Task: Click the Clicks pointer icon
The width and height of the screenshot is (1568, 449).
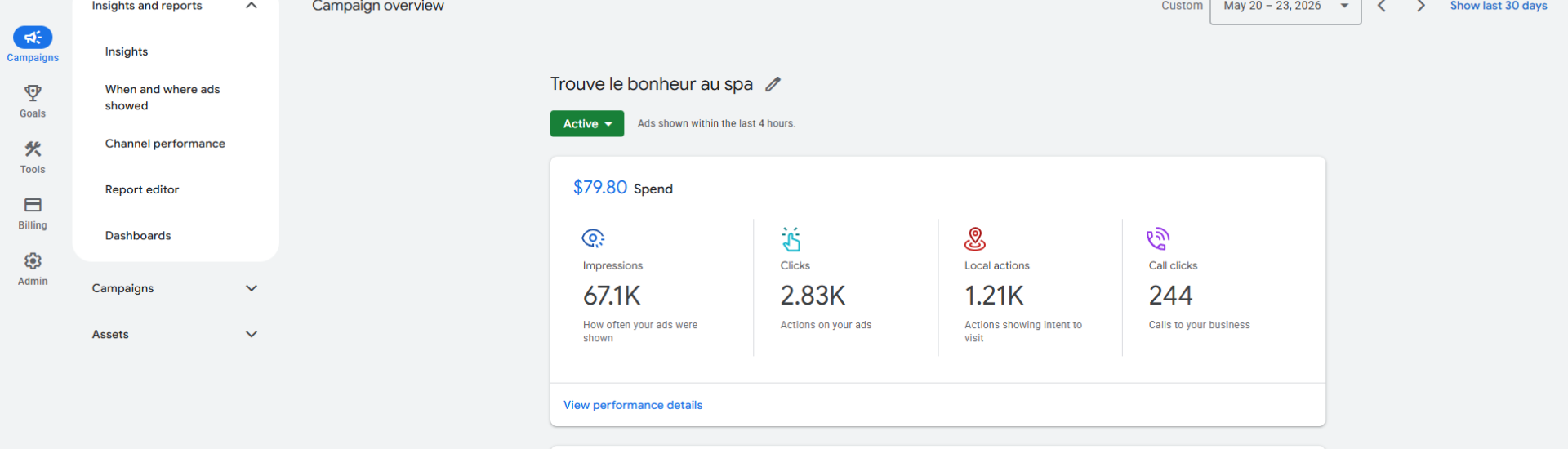Action: click(x=791, y=239)
